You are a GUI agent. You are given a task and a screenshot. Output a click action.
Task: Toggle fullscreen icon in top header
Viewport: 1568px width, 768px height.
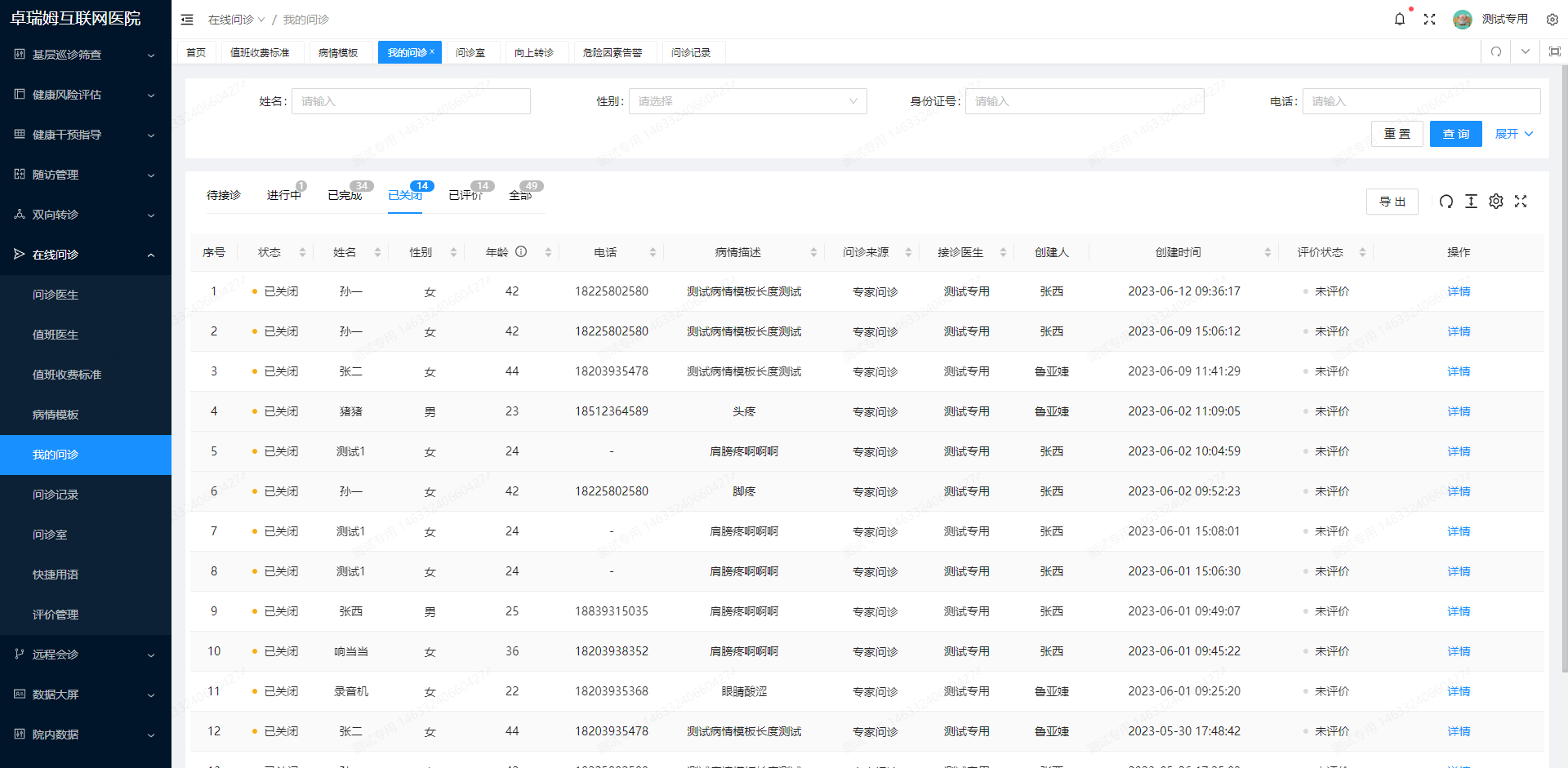1429,19
